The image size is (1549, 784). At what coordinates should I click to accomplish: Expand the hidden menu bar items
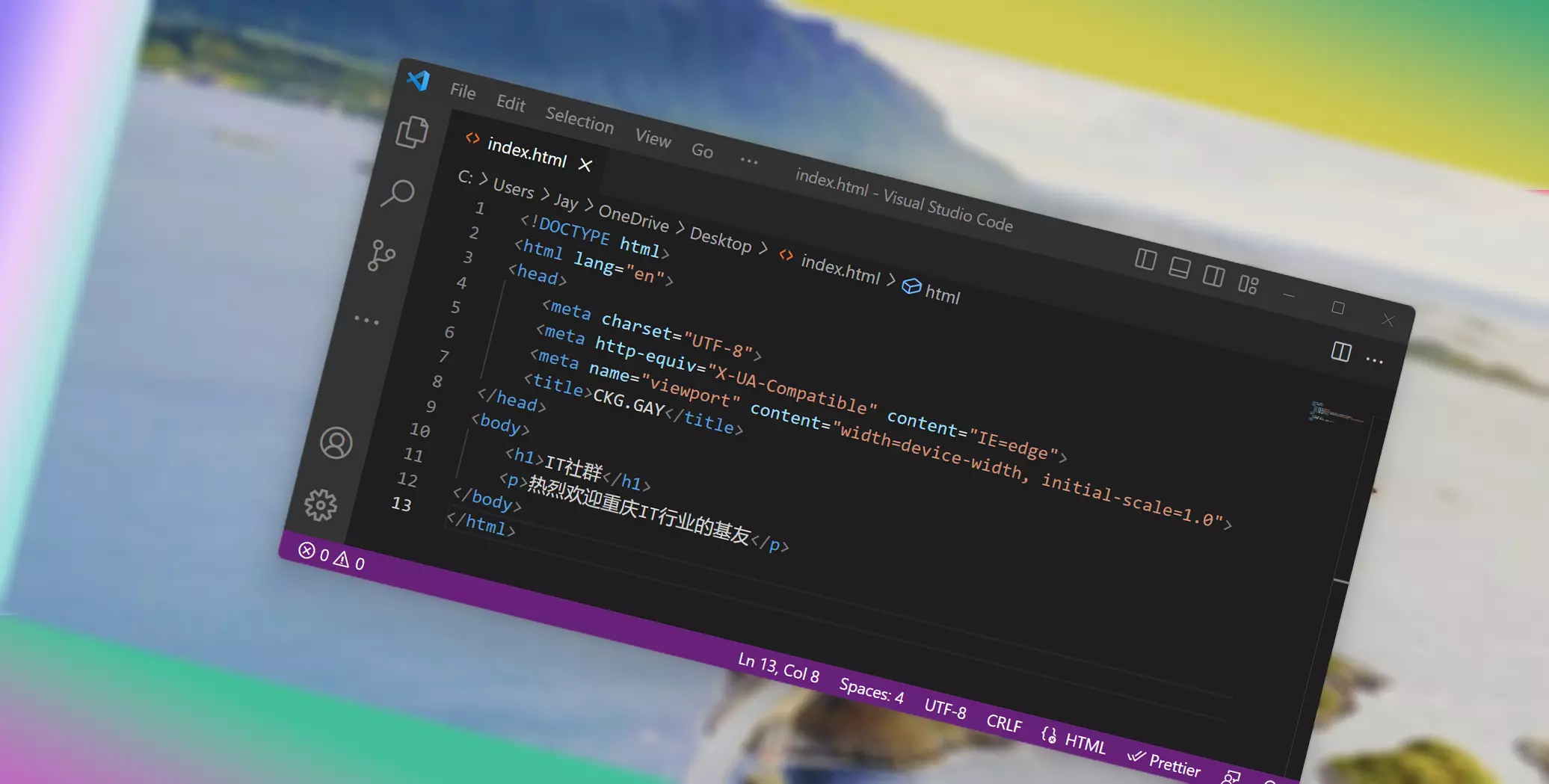click(x=748, y=161)
